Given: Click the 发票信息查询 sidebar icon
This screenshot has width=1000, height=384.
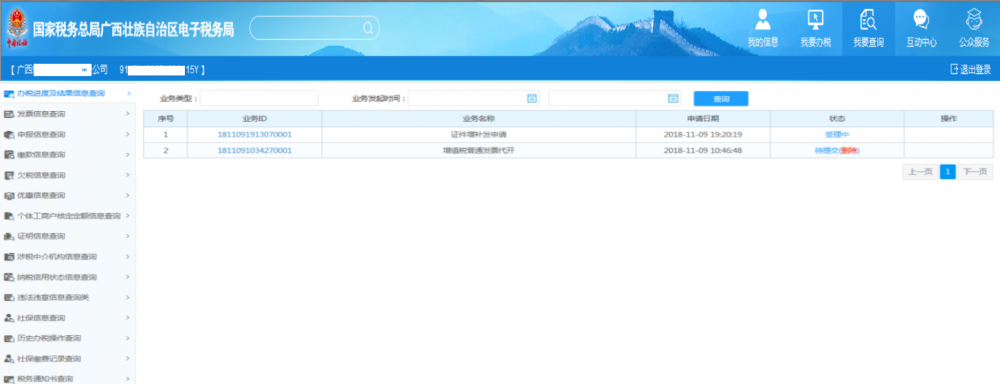Looking at the screenshot, I should [9, 114].
